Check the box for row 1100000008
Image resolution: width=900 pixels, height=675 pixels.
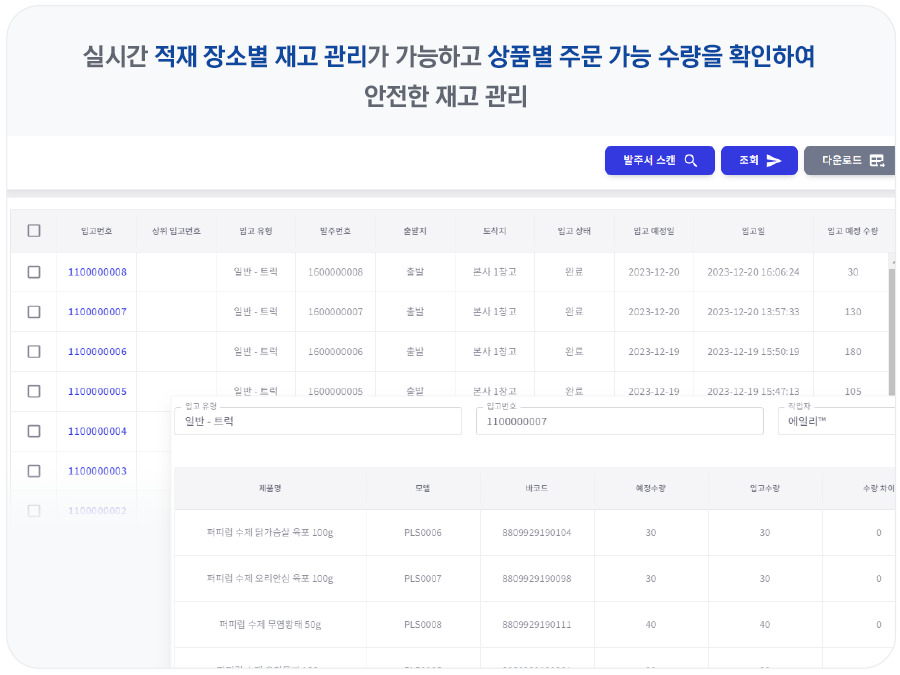tap(34, 272)
